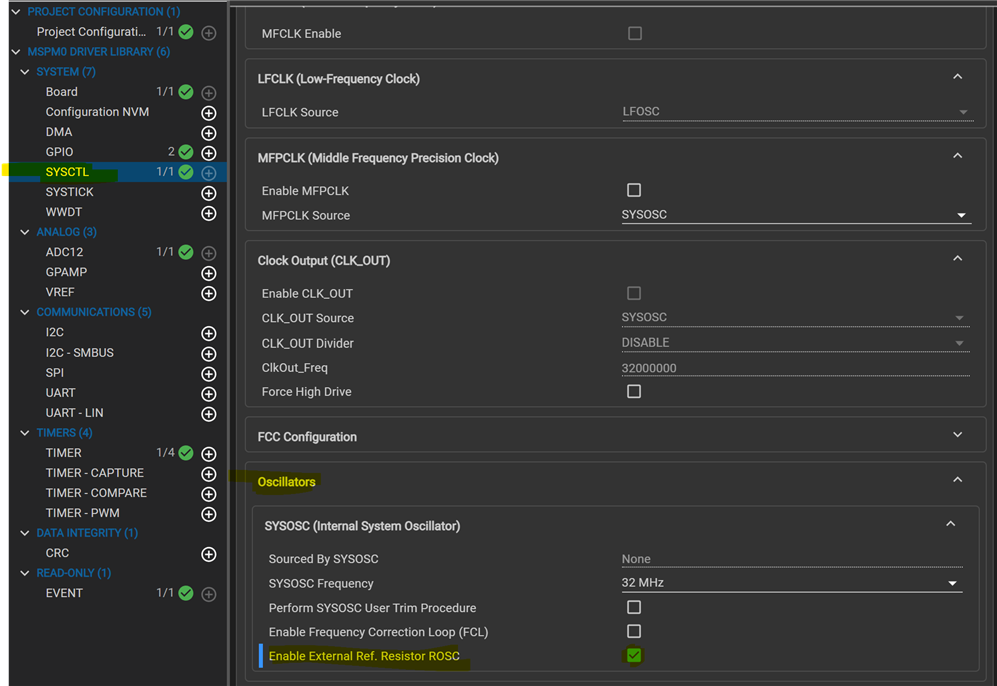
Task: Add a TIMER - PWM instance with plus icon
Action: 209,514
